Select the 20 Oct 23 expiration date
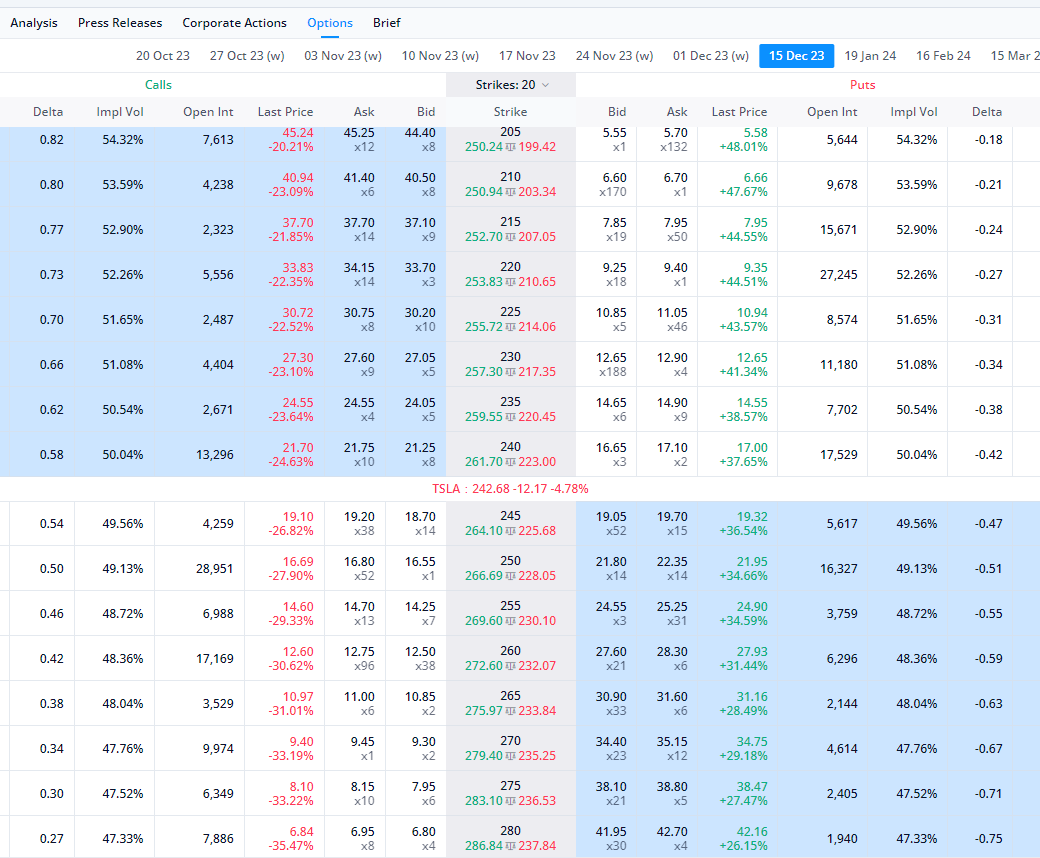 pyautogui.click(x=163, y=56)
